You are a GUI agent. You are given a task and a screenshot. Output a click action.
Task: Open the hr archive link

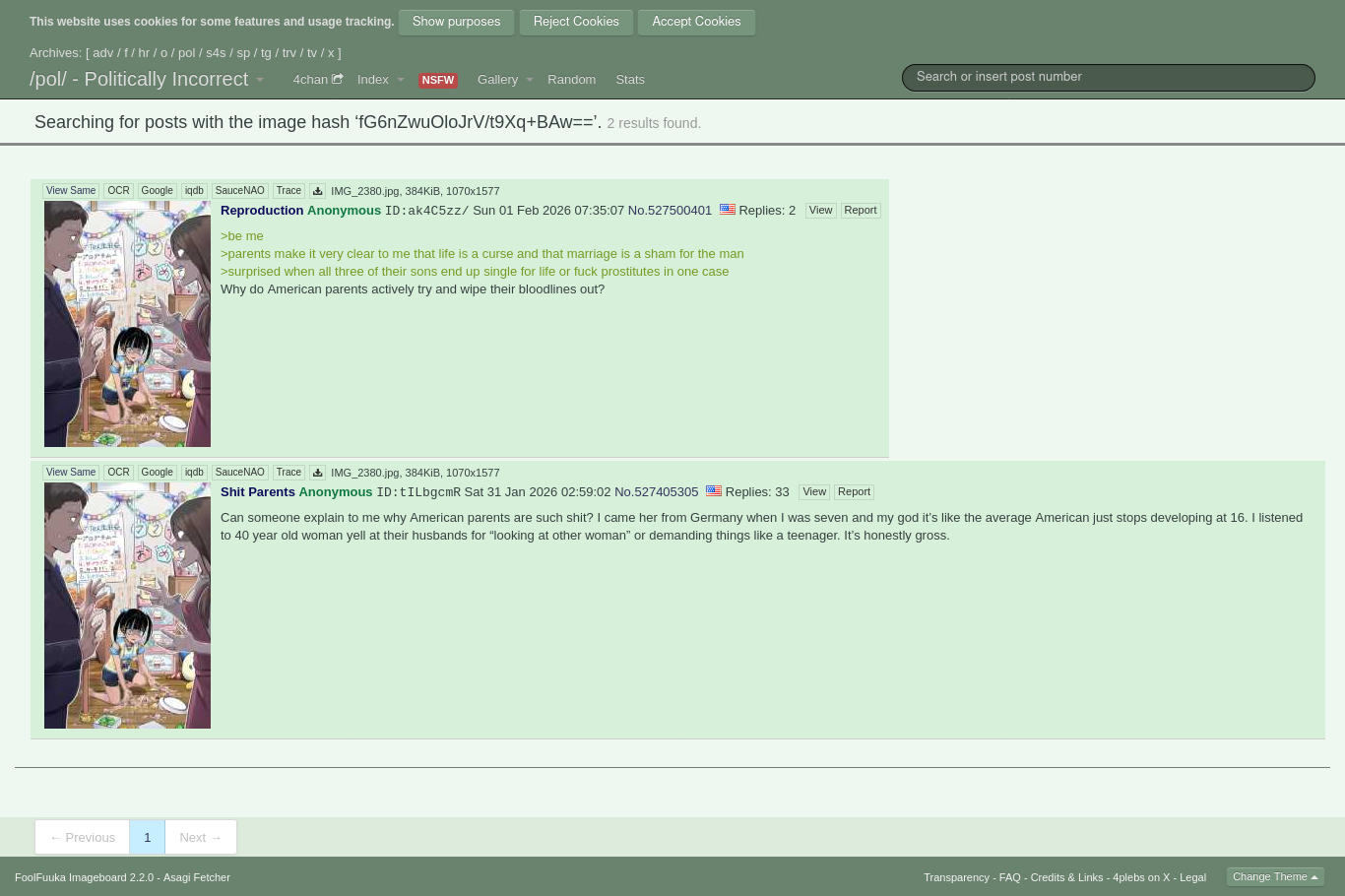pyautogui.click(x=144, y=53)
